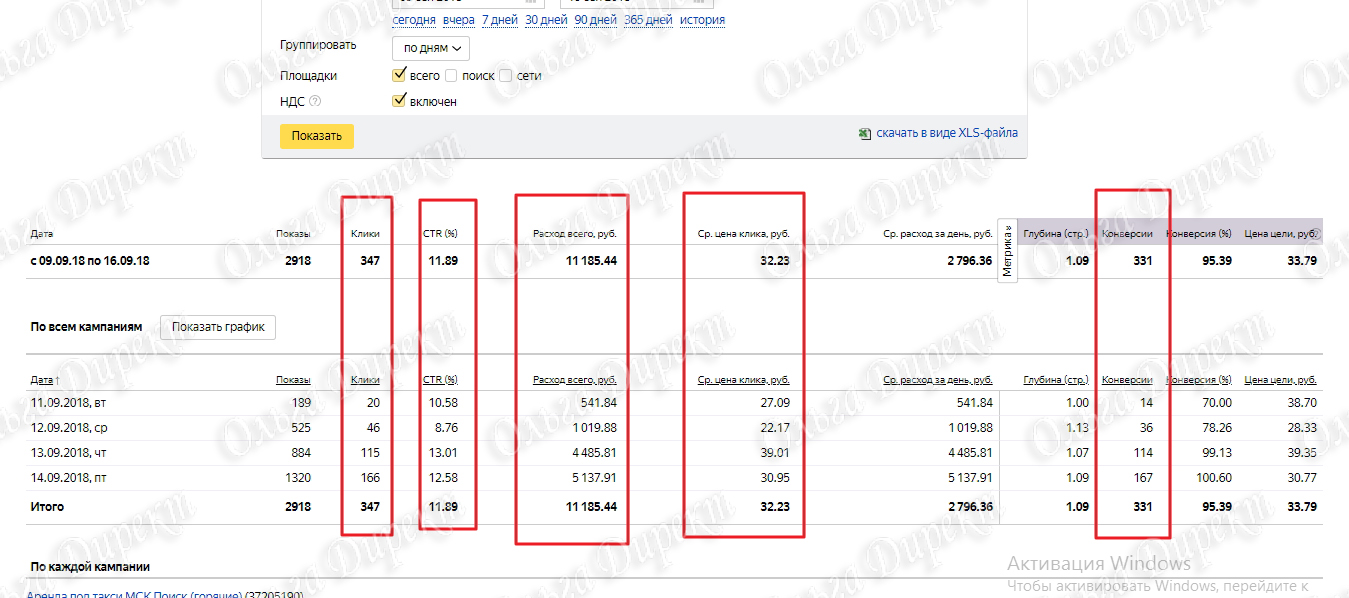1349x598 pixels.
Task: Open the история period link
Action: pyautogui.click(x=702, y=20)
